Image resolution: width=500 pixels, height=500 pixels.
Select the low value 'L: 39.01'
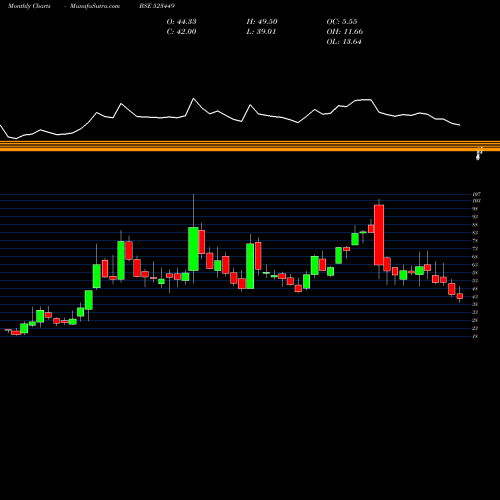point(261,32)
